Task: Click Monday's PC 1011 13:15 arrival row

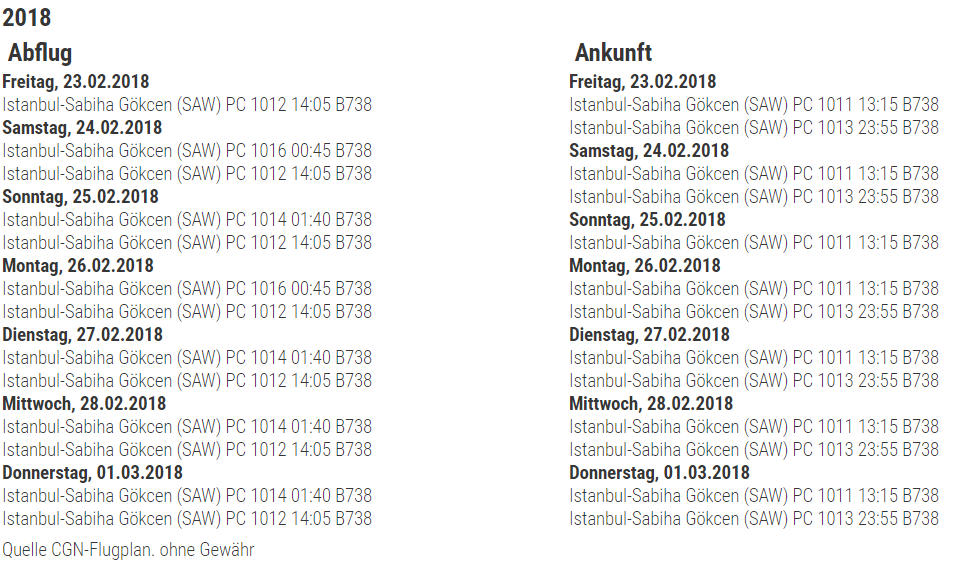Action: [754, 288]
